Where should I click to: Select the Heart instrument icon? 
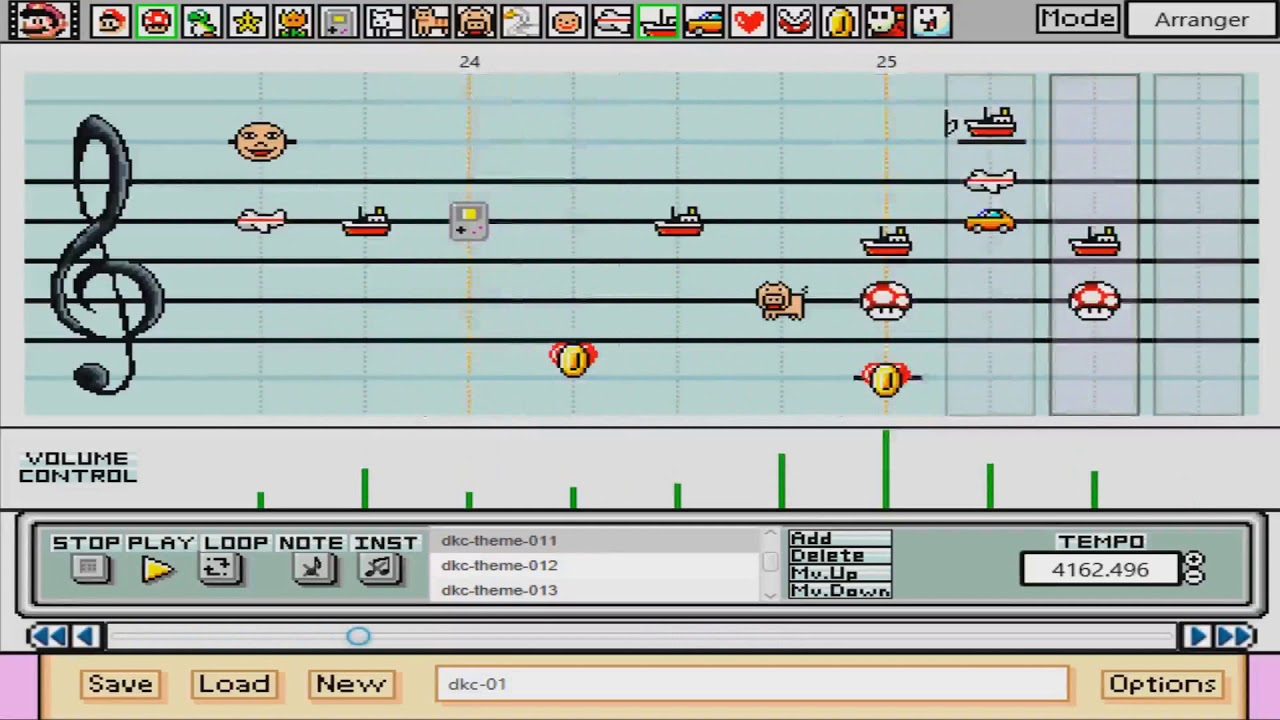(x=749, y=20)
